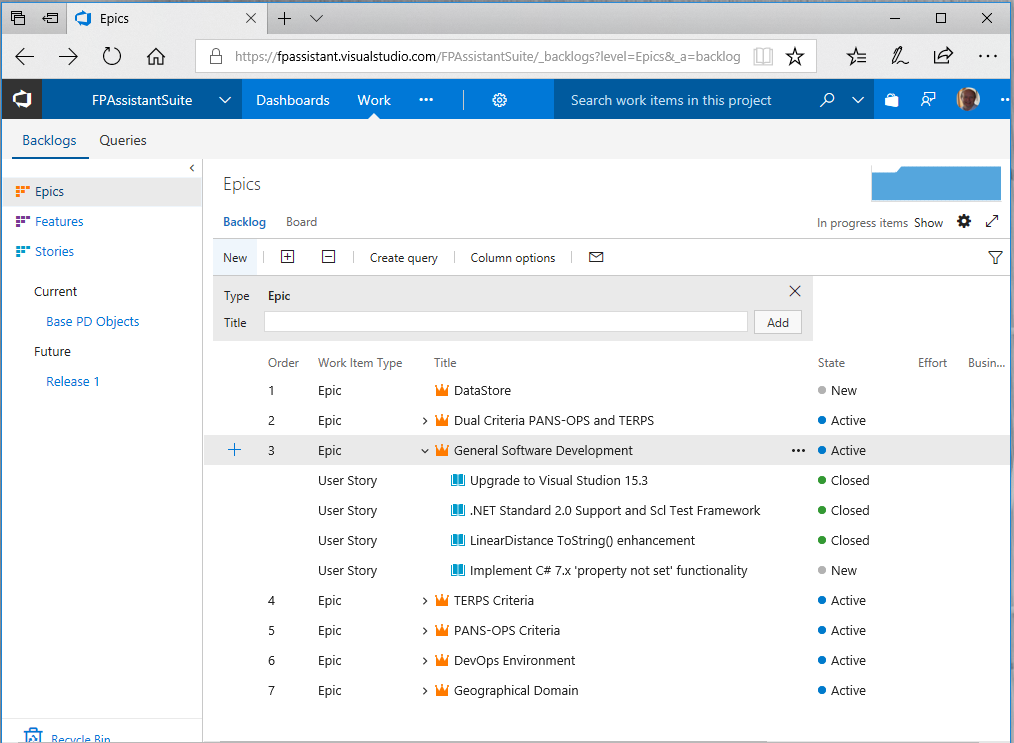The image size is (1014, 743).
Task: Click the search magnifier icon
Action: [x=827, y=100]
